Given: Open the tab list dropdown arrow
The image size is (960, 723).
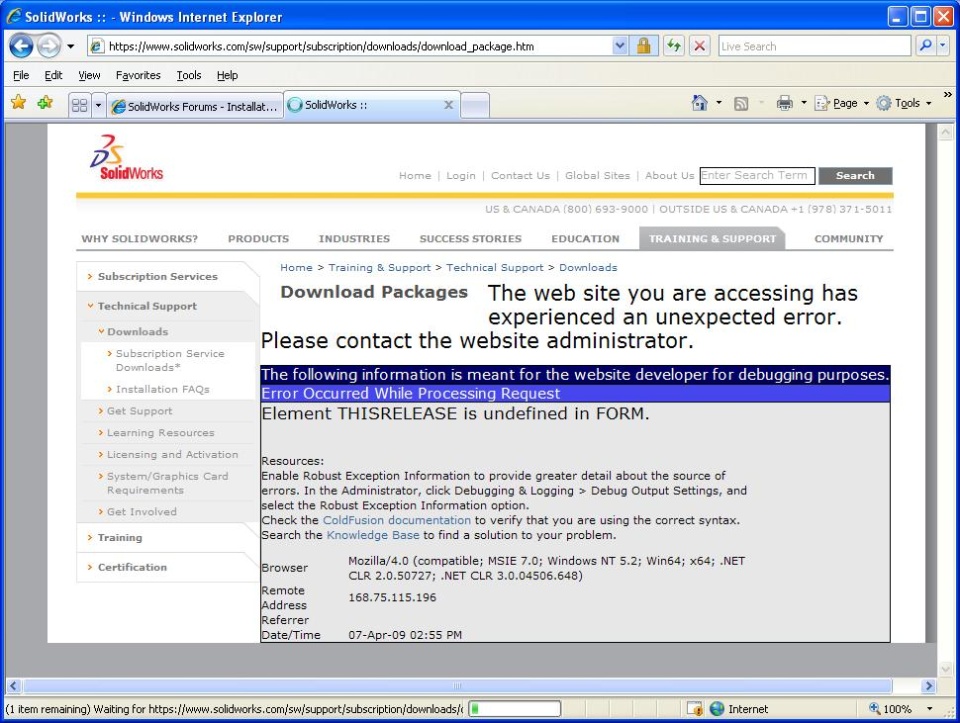Looking at the screenshot, I should pyautogui.click(x=98, y=105).
